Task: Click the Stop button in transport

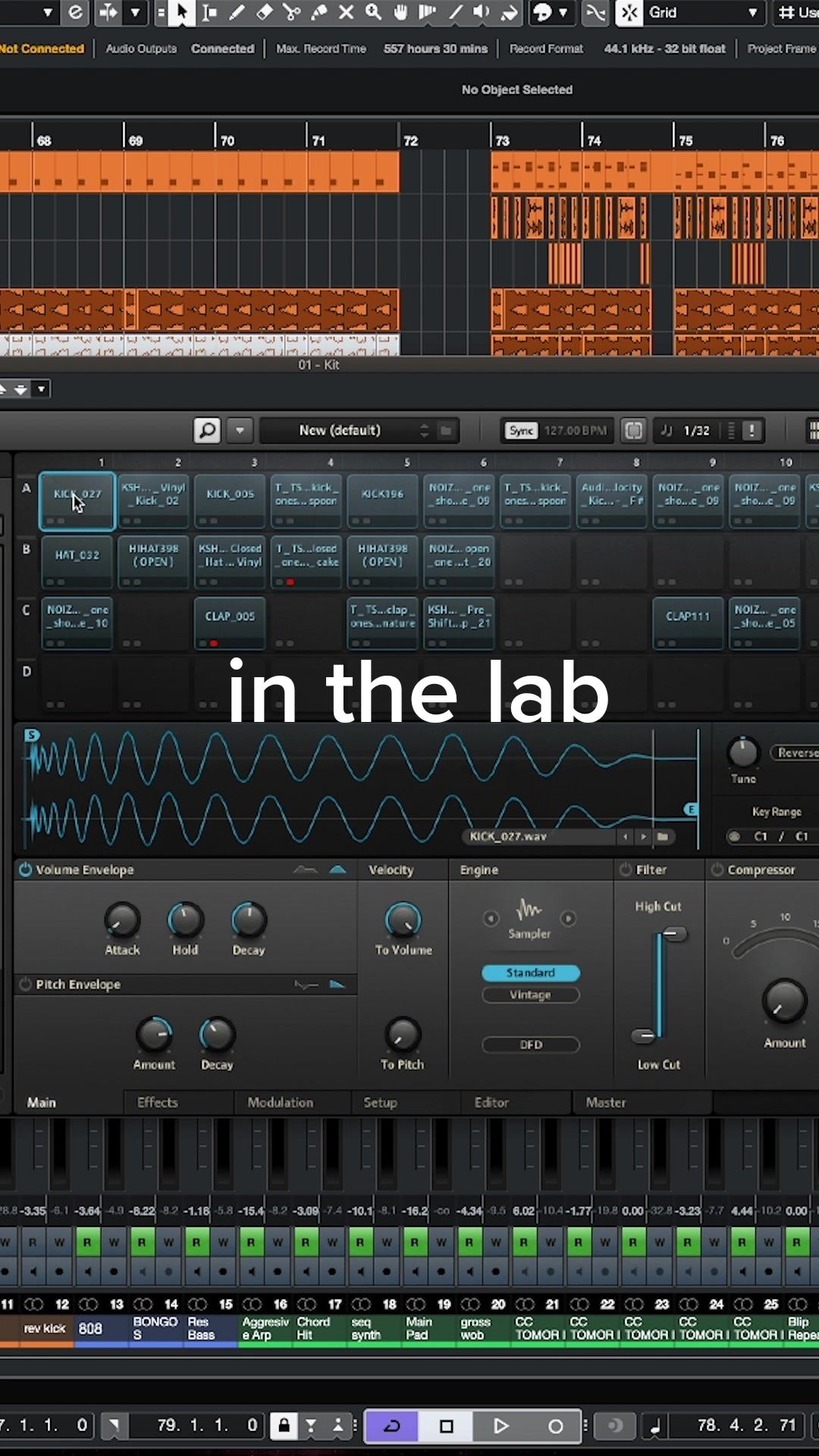Action: (x=447, y=1426)
